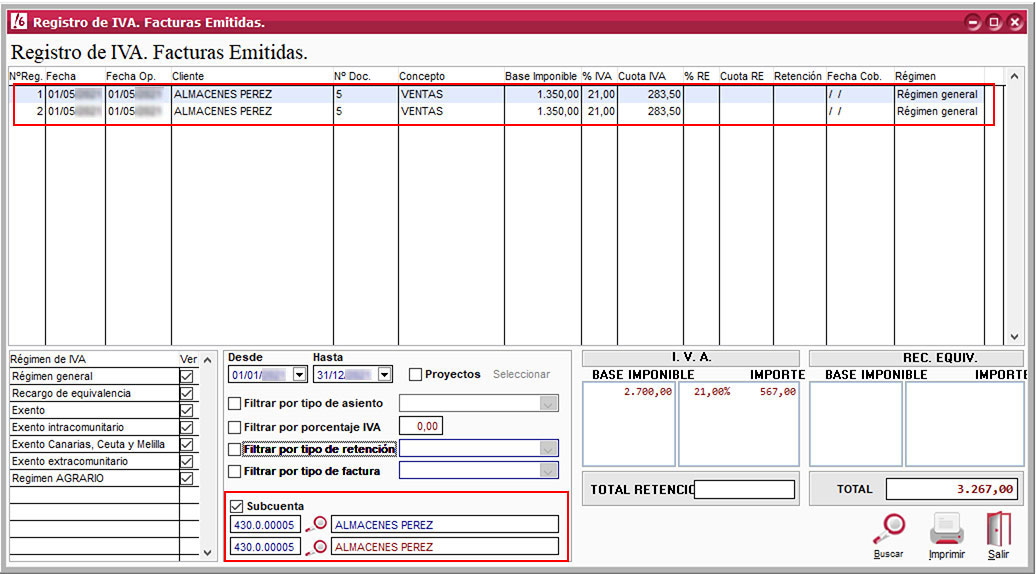The image size is (1036, 574).
Task: Maximize the Registro de IVA window
Action: click(x=994, y=22)
